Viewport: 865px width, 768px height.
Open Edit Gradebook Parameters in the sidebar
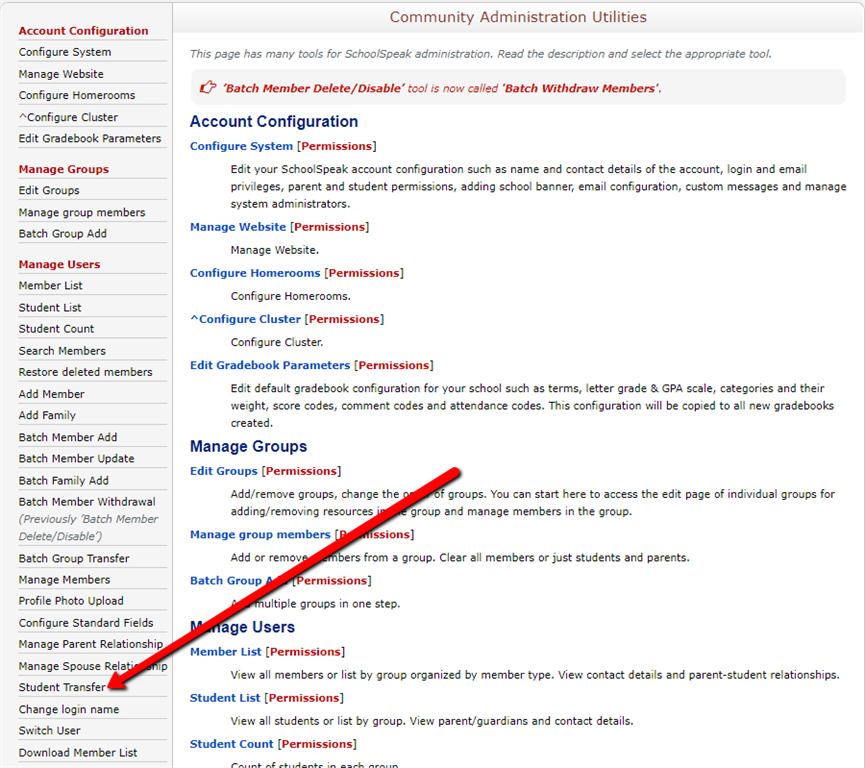(89, 138)
